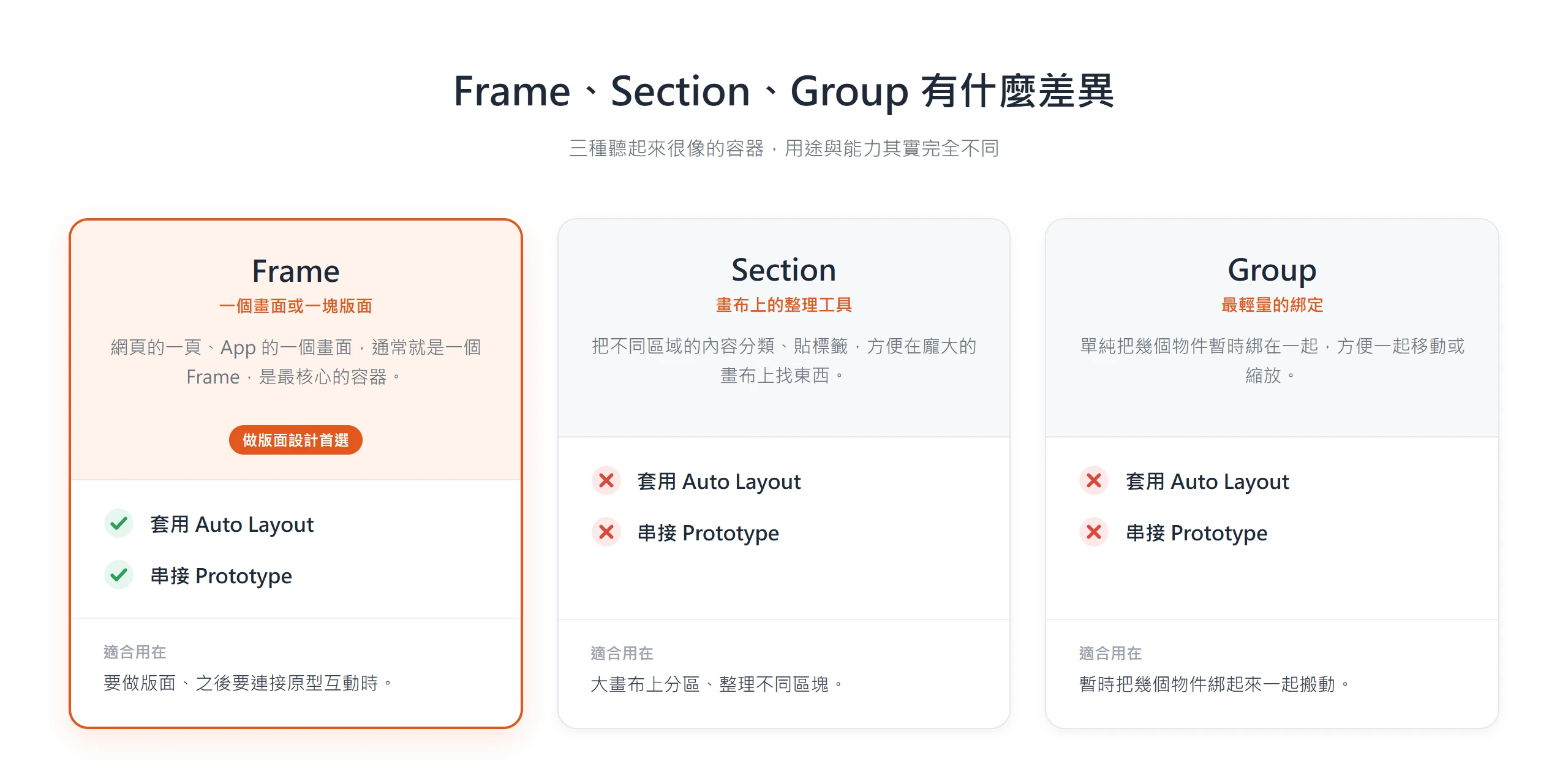Image resolution: width=1568 pixels, height=783 pixels.
Task: Click the subtitle 三種聽起來很像的容器
Action: pos(784,148)
